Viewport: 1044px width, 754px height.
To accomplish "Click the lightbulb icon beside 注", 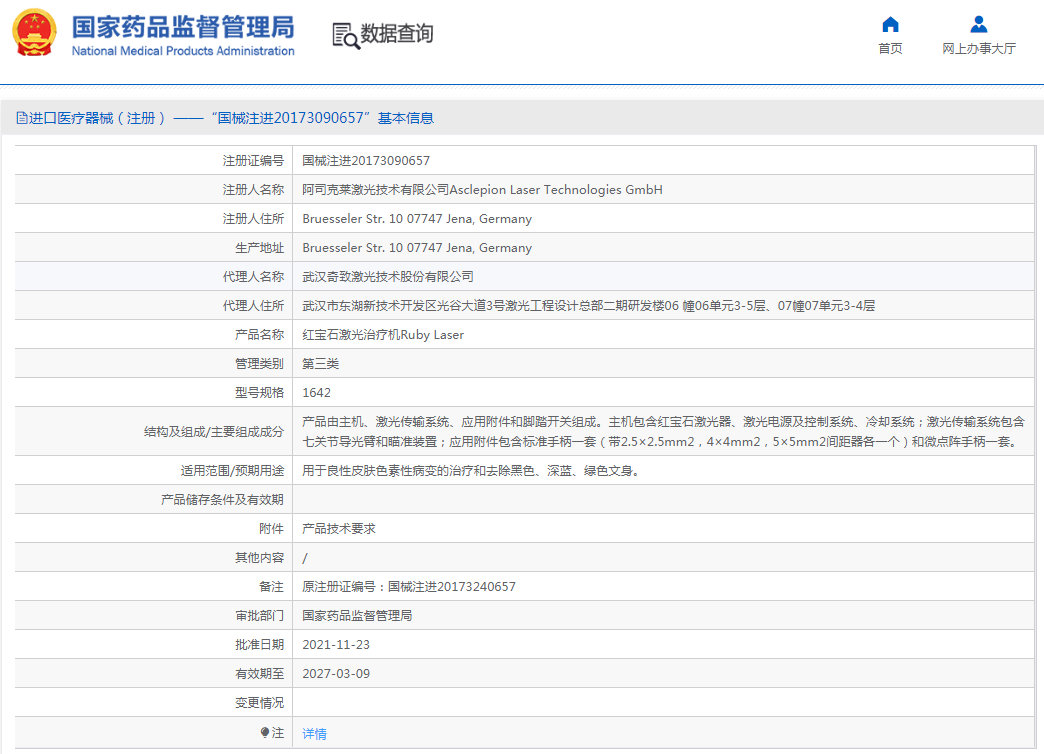I will click(265, 733).
